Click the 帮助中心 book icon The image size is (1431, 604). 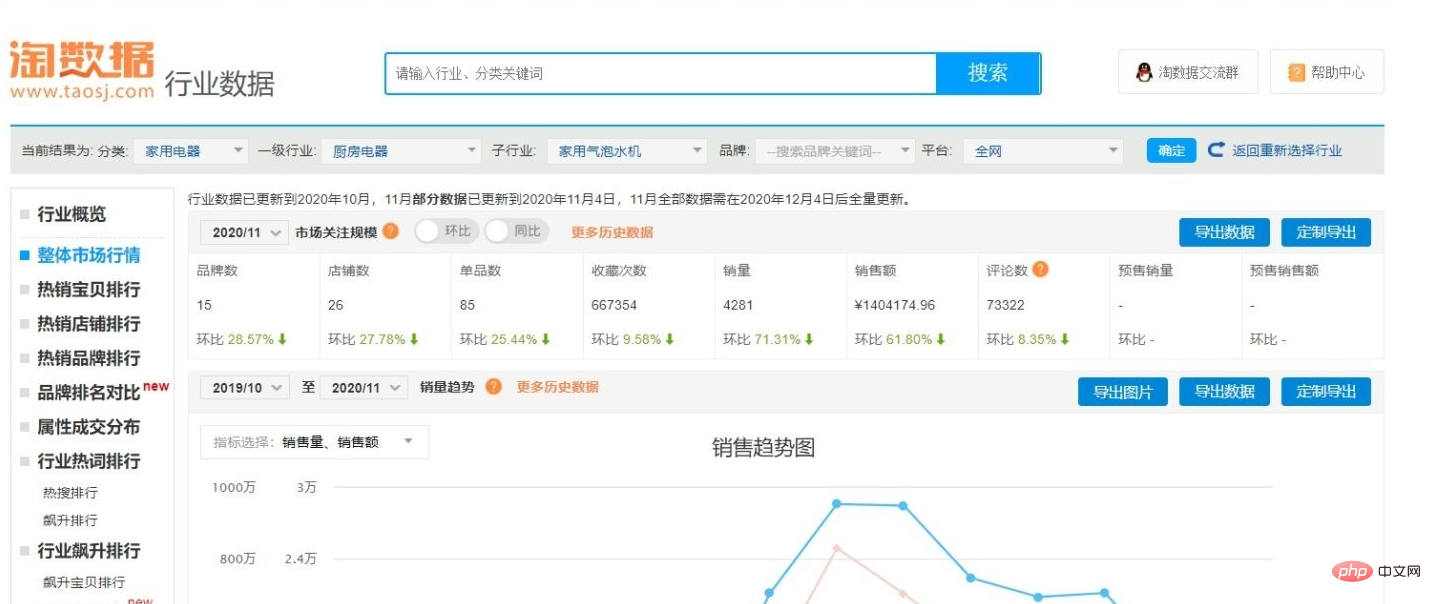point(1297,72)
